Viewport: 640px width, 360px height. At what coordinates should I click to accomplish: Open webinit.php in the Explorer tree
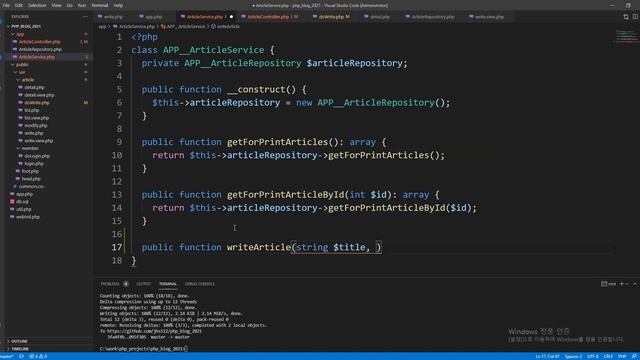[28, 217]
